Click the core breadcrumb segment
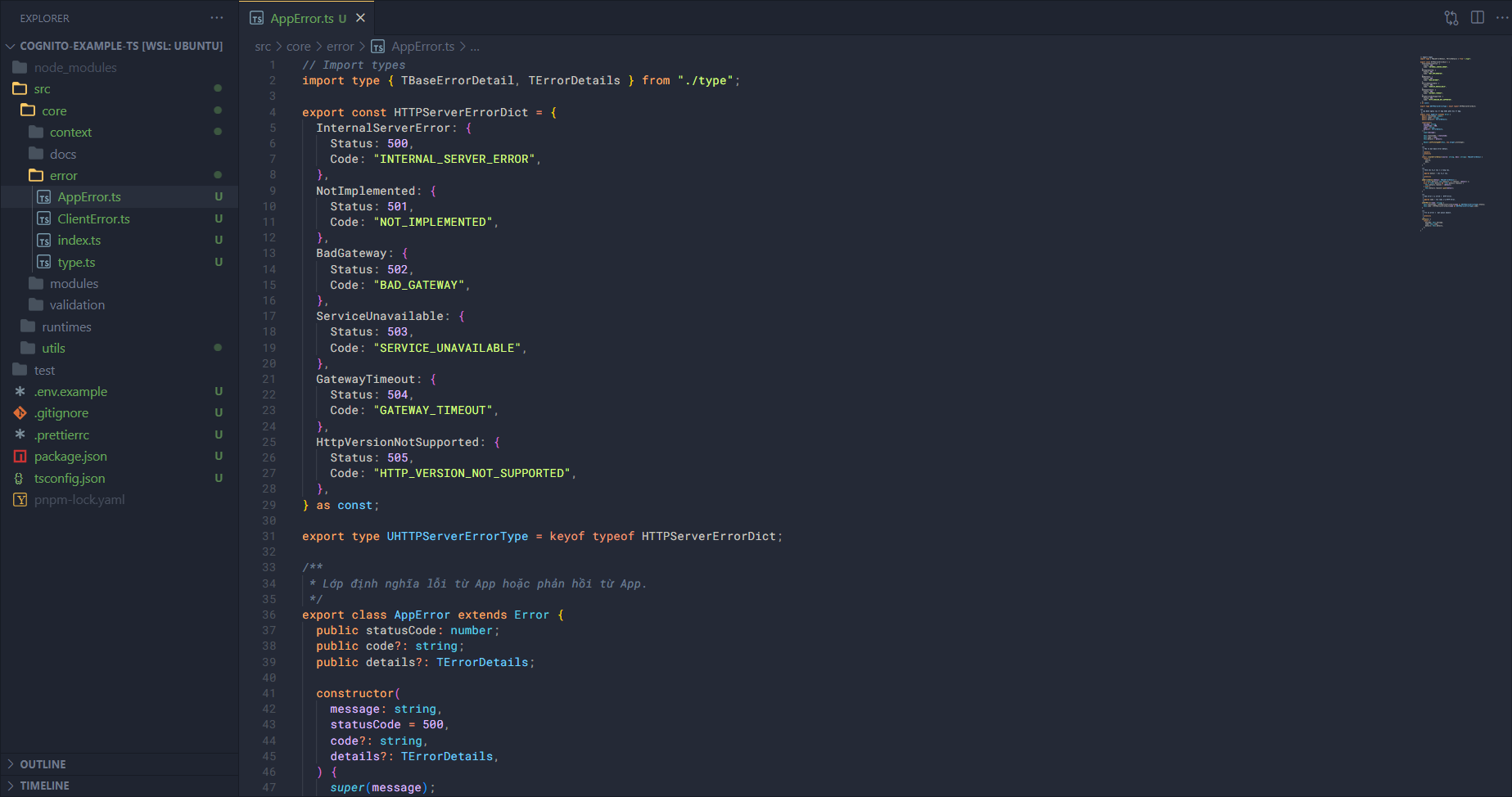Screen dimensions: 1512x797 (x=298, y=47)
